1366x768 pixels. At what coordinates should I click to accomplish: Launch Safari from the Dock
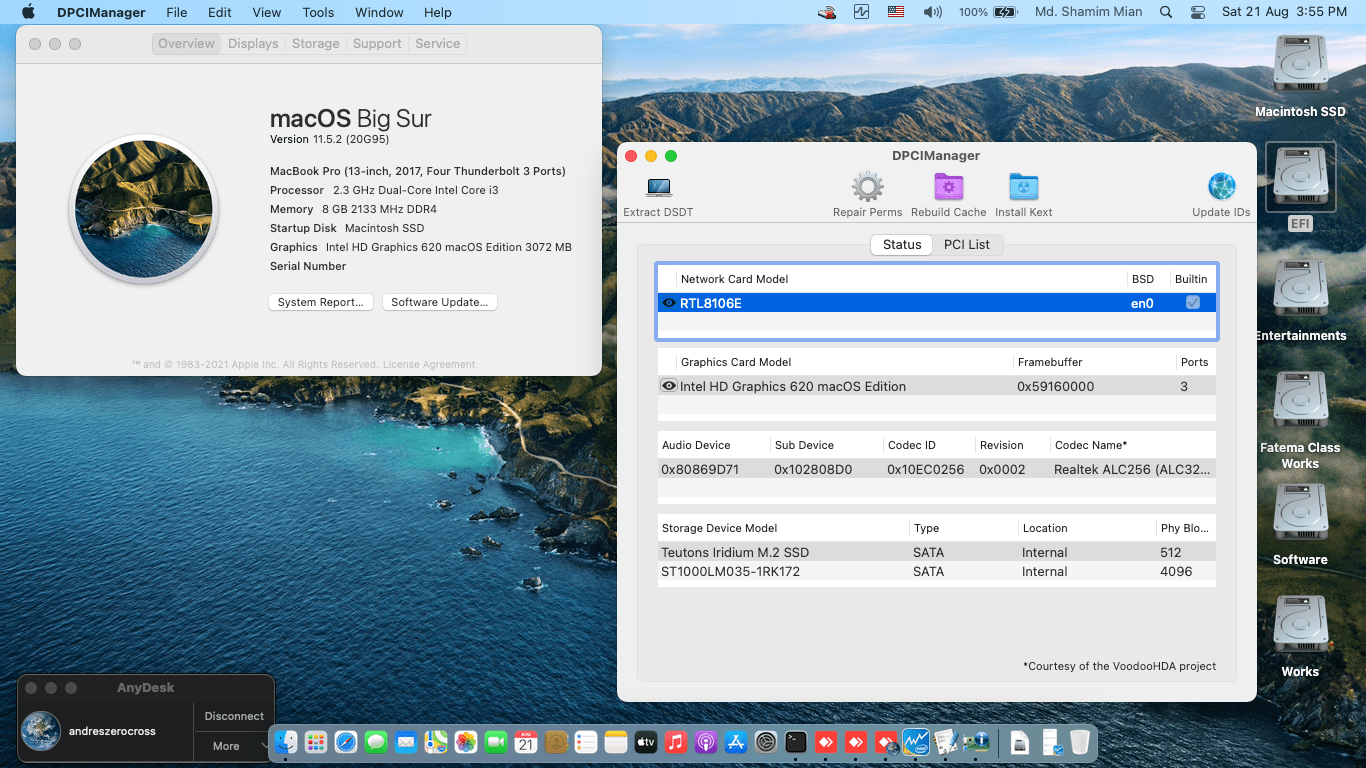point(346,742)
